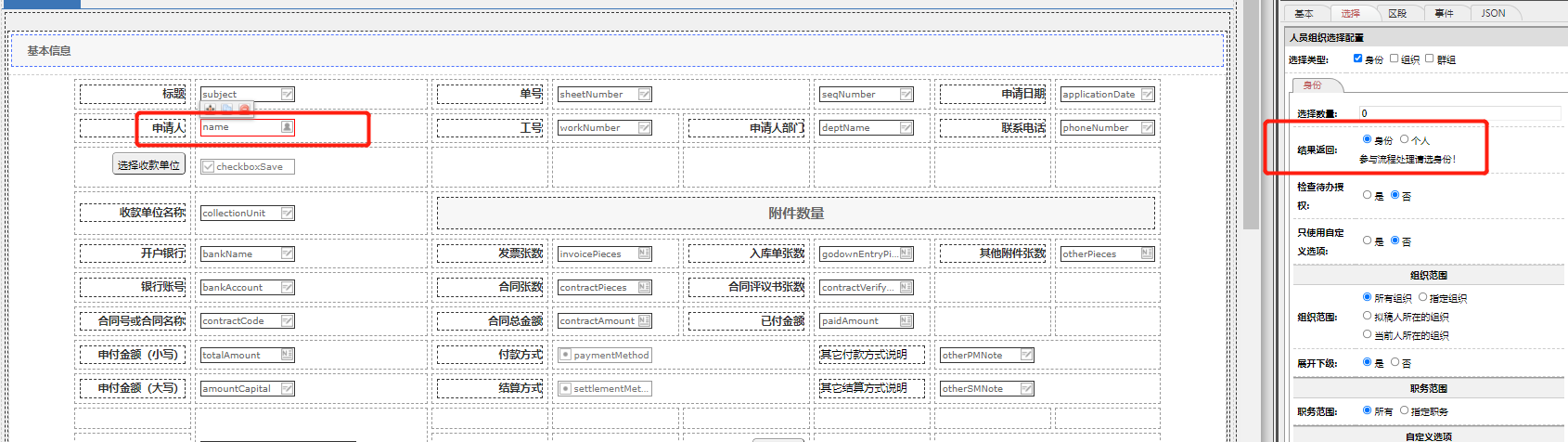
Task: Select 指定组织 organization range
Action: pyautogui.click(x=1422, y=297)
